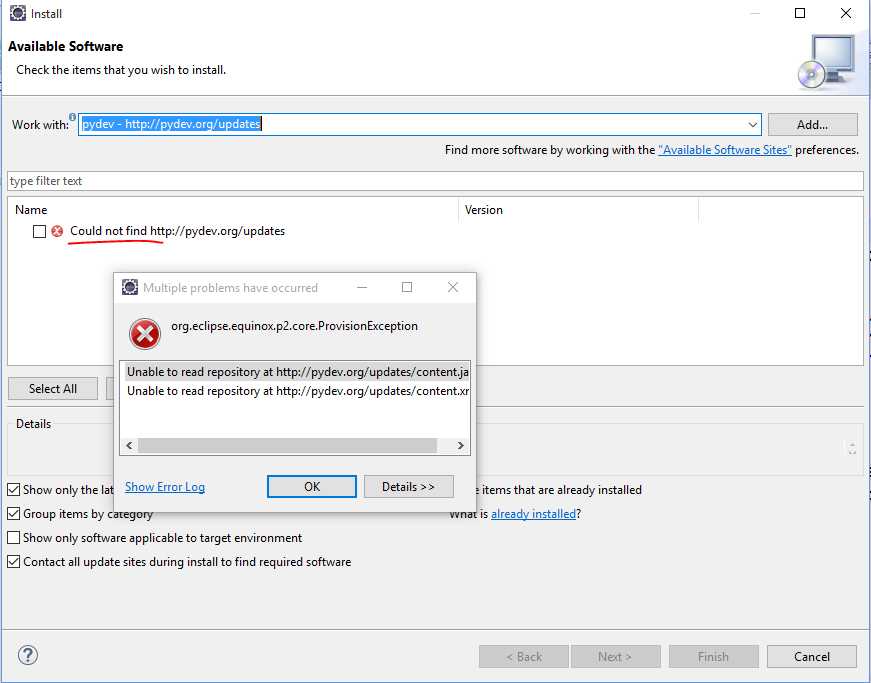The width and height of the screenshot is (871, 683).
Task: Expand error details with Details >> button
Action: click(x=408, y=487)
